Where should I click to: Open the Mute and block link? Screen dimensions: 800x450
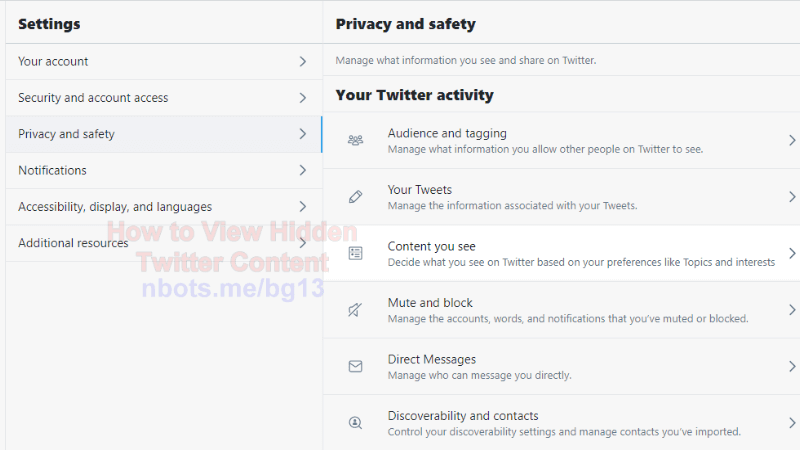[x=561, y=310]
